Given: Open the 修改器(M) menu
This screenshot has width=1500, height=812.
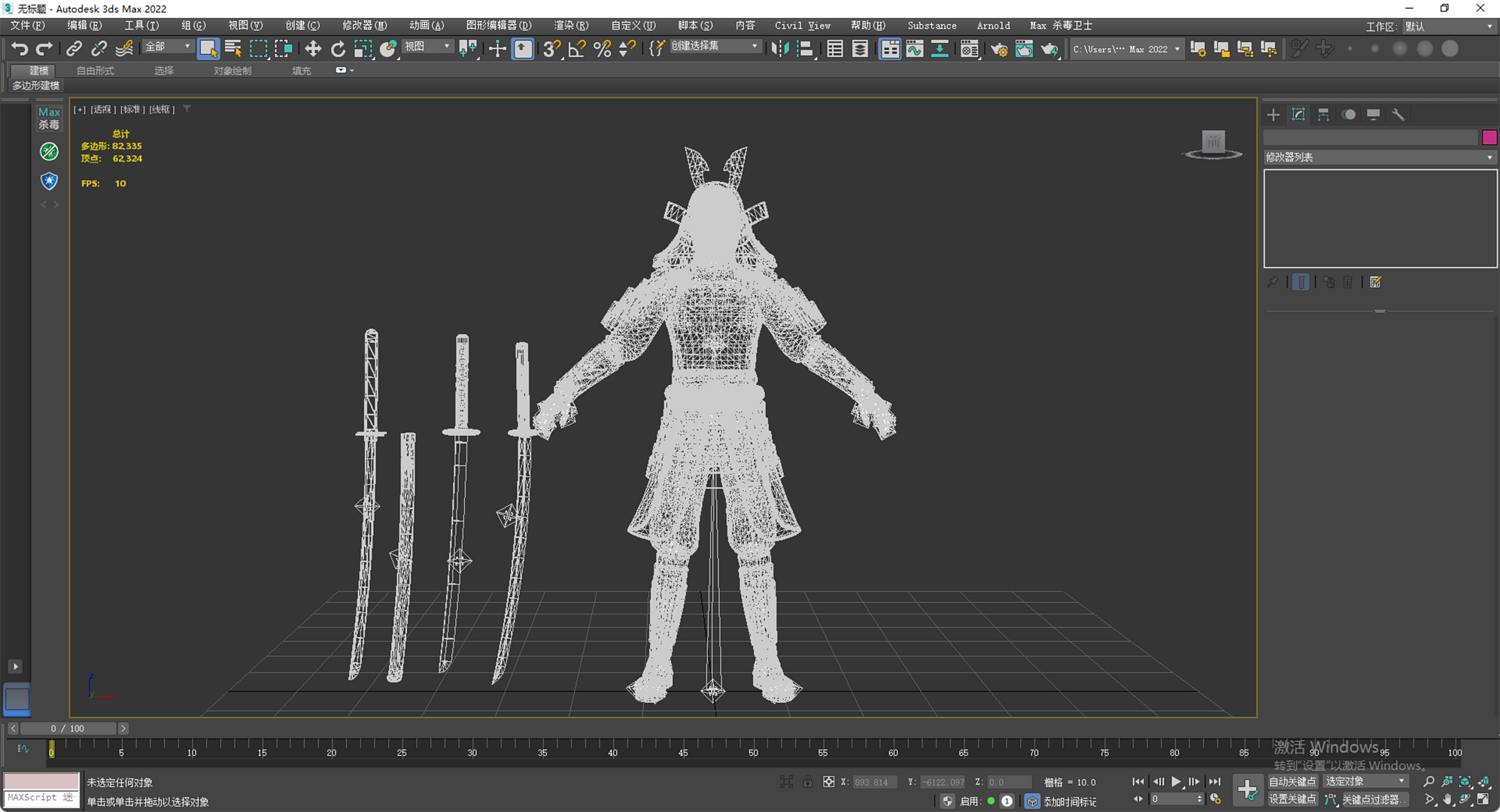Looking at the screenshot, I should pyautogui.click(x=364, y=26).
